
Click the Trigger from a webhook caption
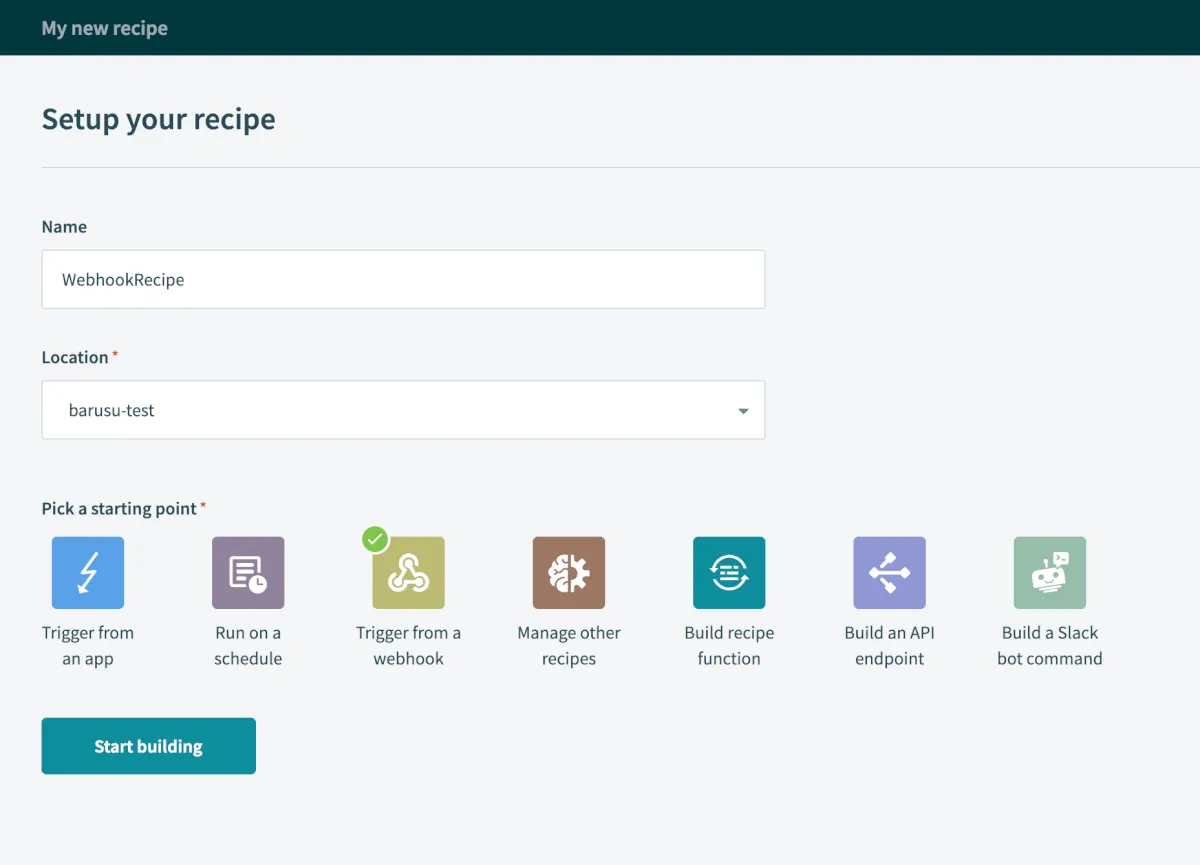[408, 646]
